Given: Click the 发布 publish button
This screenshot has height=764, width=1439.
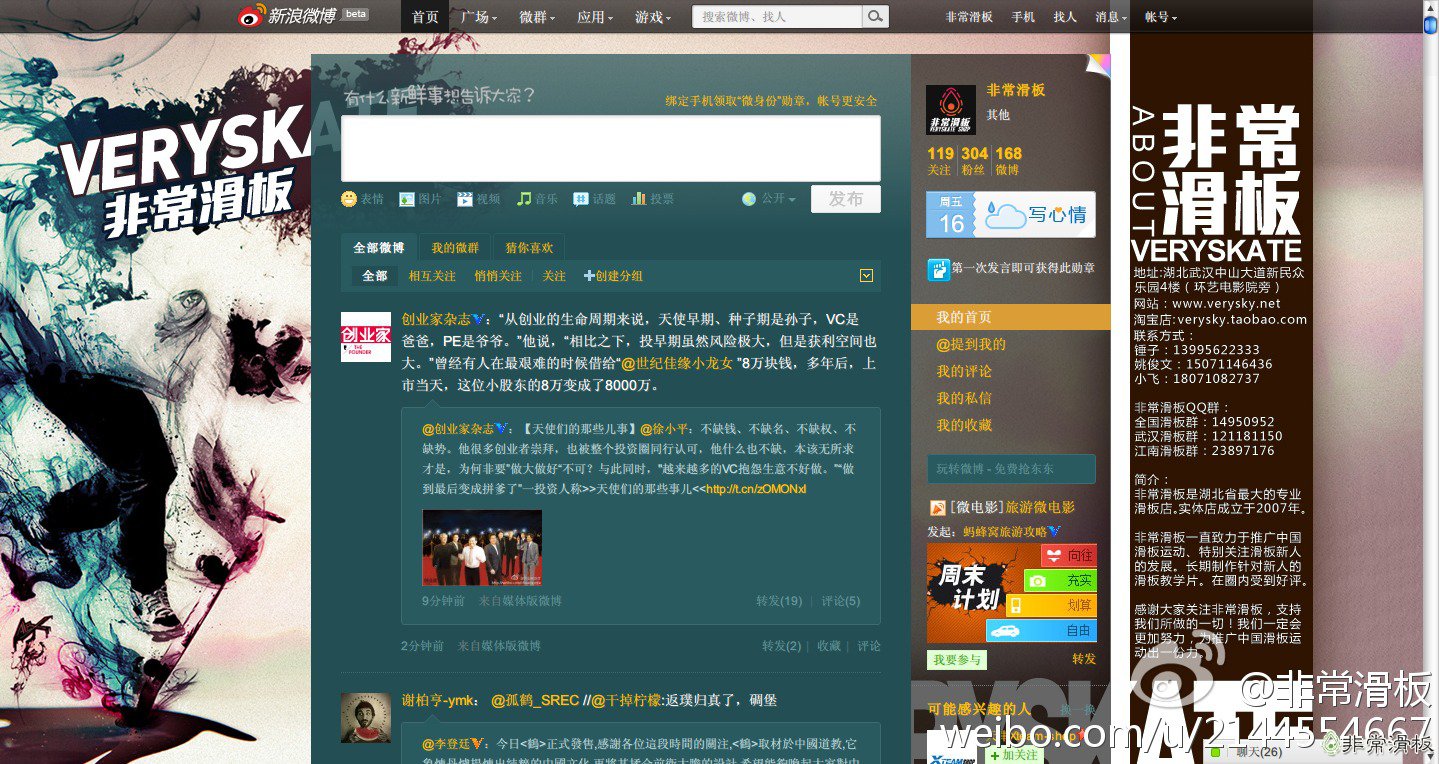Looking at the screenshot, I should click(x=846, y=199).
